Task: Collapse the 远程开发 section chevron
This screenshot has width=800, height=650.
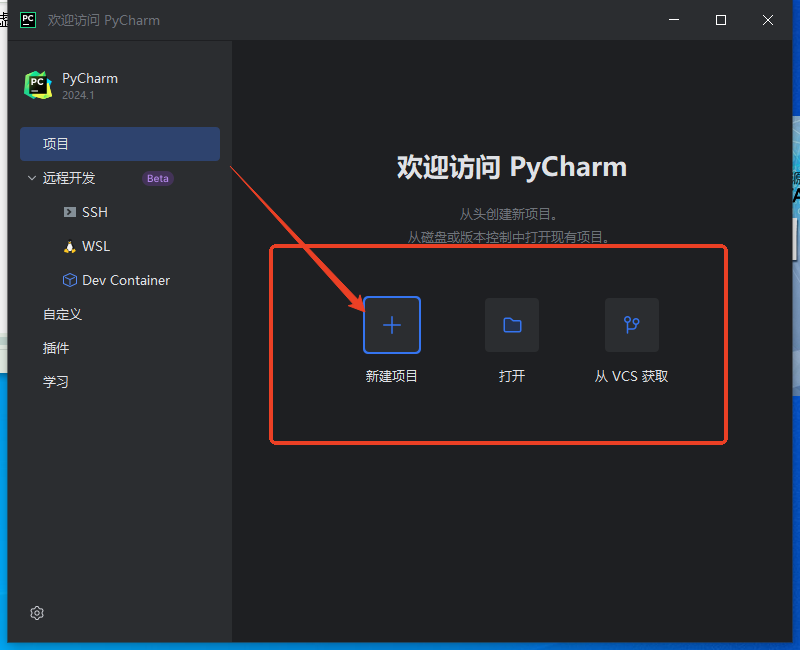Action: point(32,178)
